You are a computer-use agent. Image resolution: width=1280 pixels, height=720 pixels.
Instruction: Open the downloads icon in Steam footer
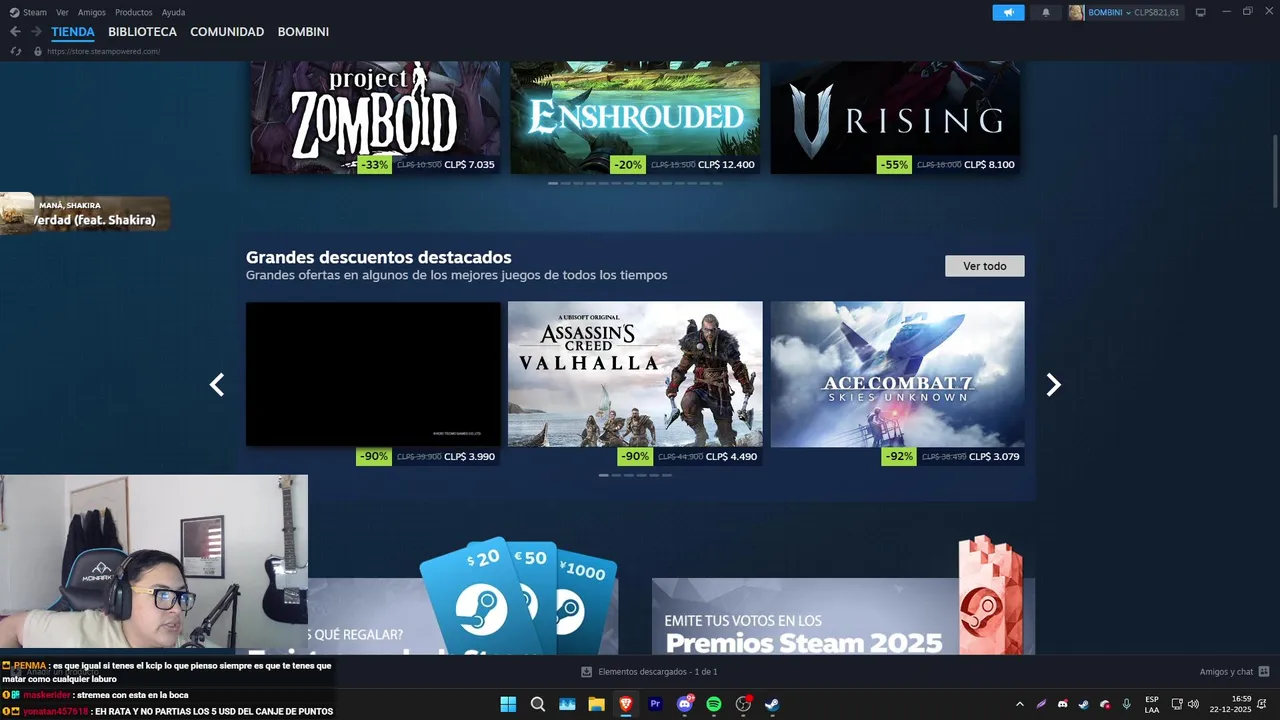[x=587, y=672]
